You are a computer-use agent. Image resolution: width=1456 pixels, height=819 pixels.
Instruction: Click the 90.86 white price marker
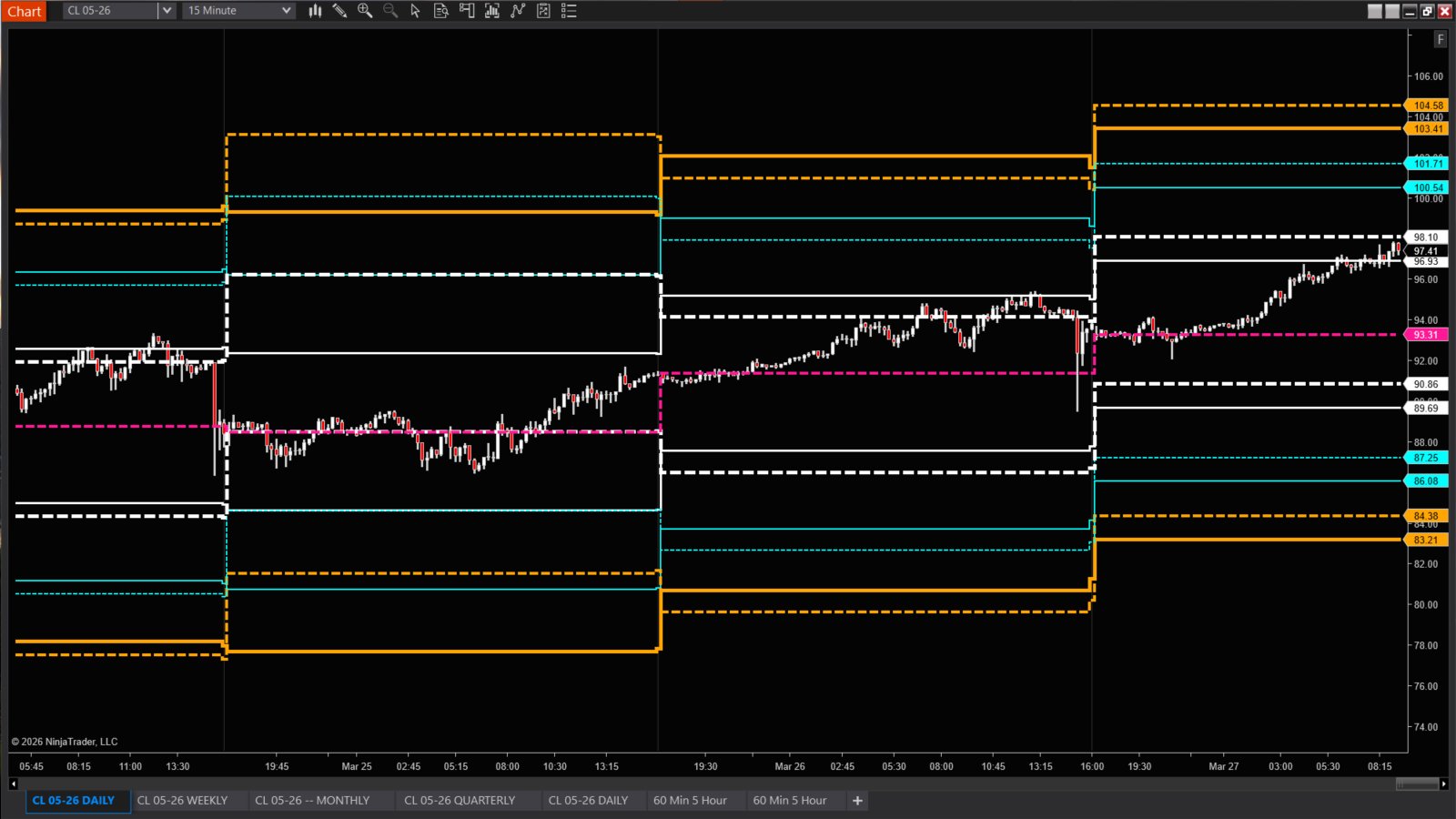[1427, 384]
